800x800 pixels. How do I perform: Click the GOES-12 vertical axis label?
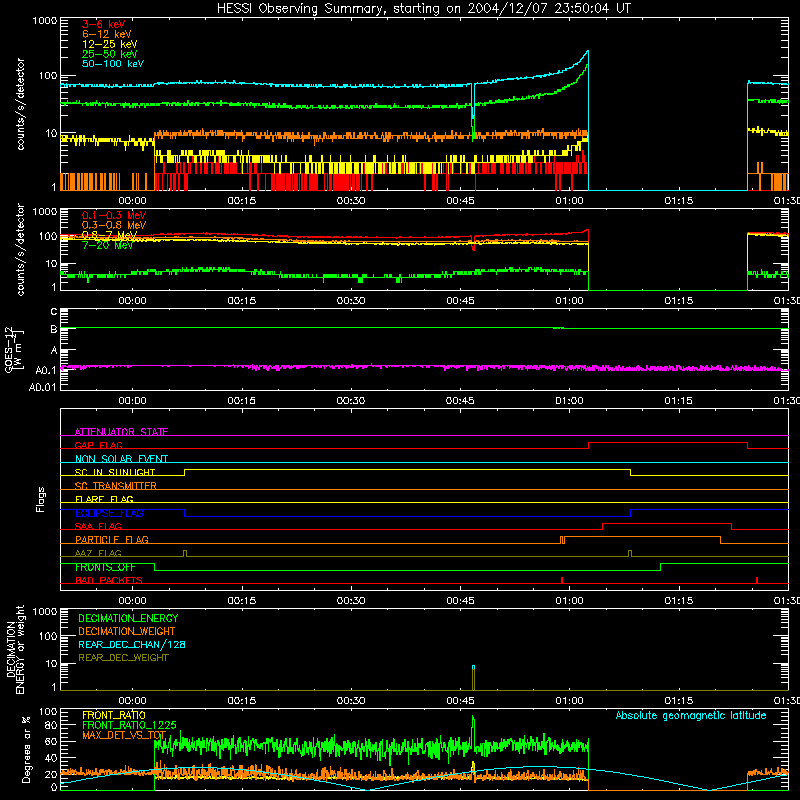pos(14,349)
